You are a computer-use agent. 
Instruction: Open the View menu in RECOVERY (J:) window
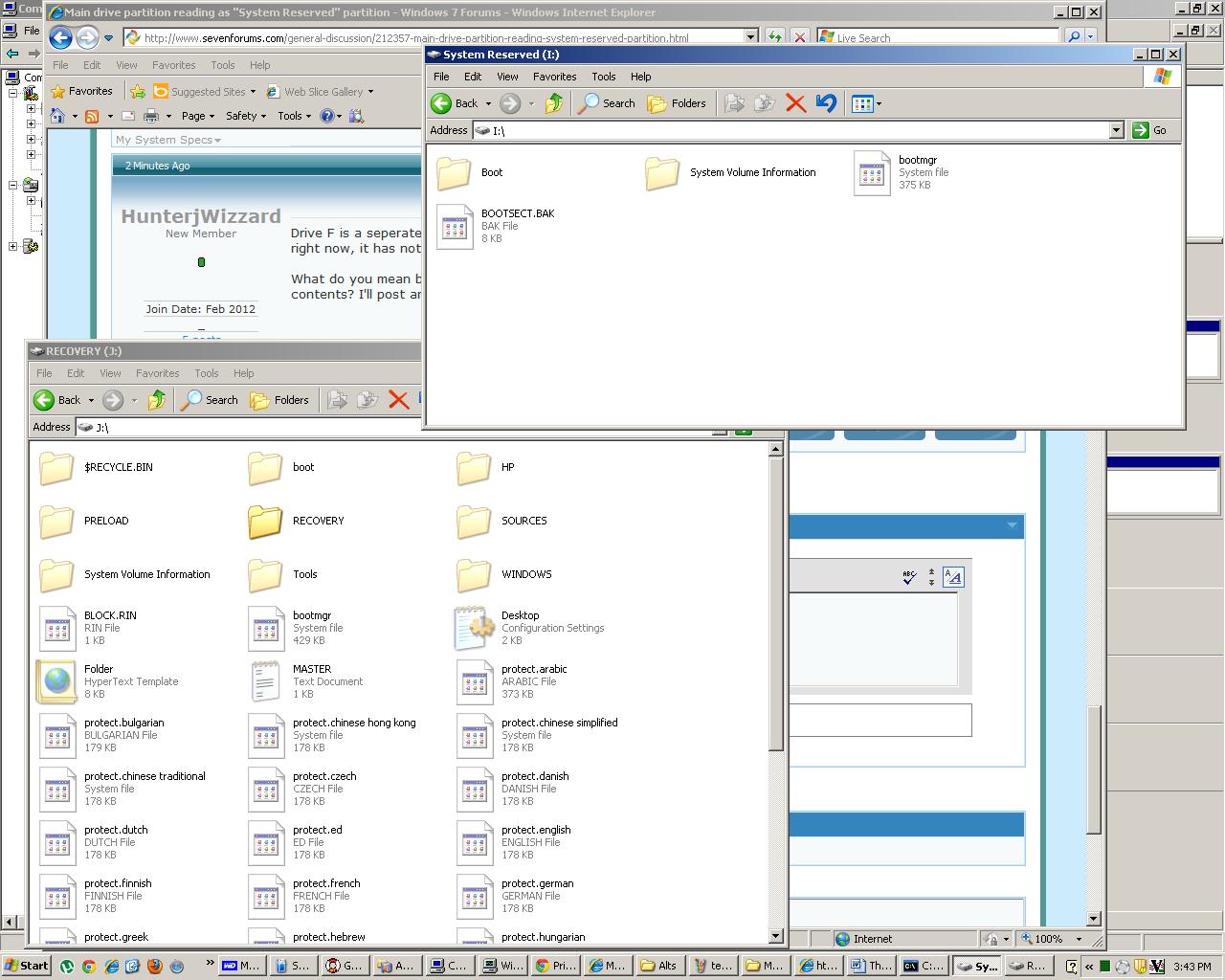click(110, 373)
